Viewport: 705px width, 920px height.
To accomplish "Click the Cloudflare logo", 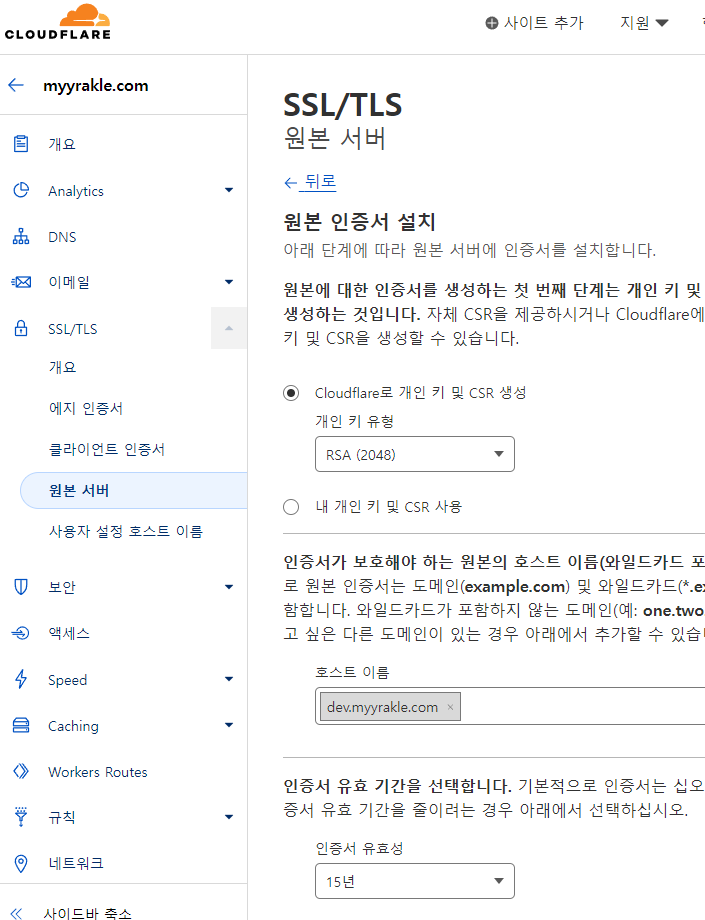I will tap(57, 22).
